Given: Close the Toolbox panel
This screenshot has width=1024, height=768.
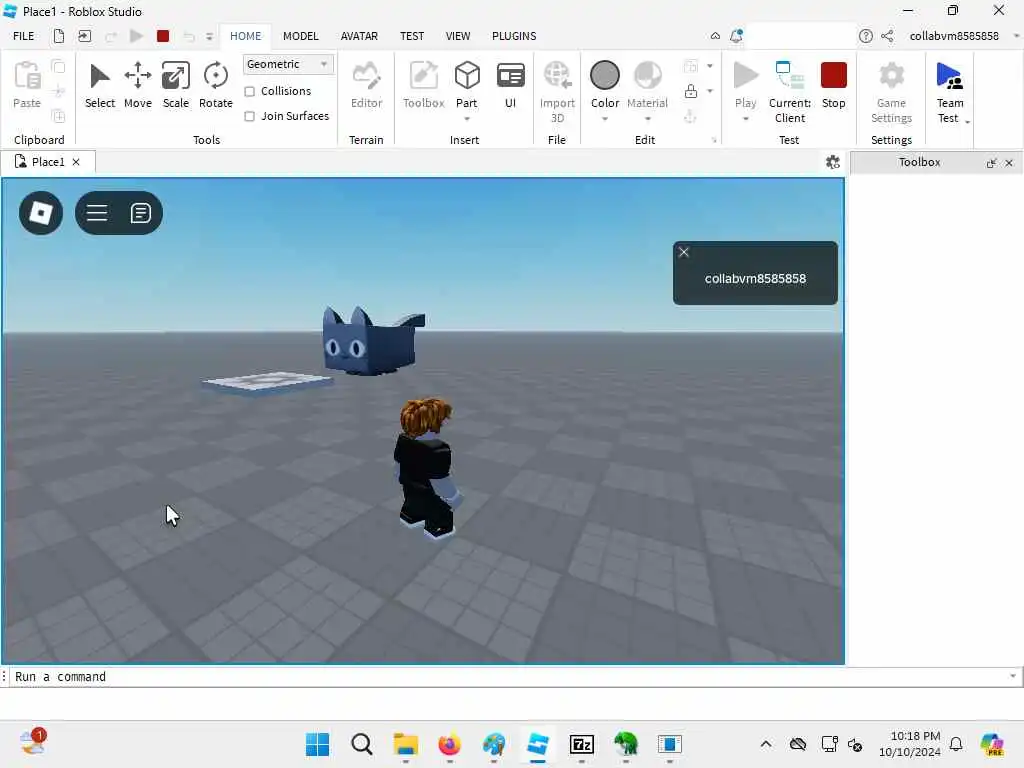Looking at the screenshot, I should 1009,163.
